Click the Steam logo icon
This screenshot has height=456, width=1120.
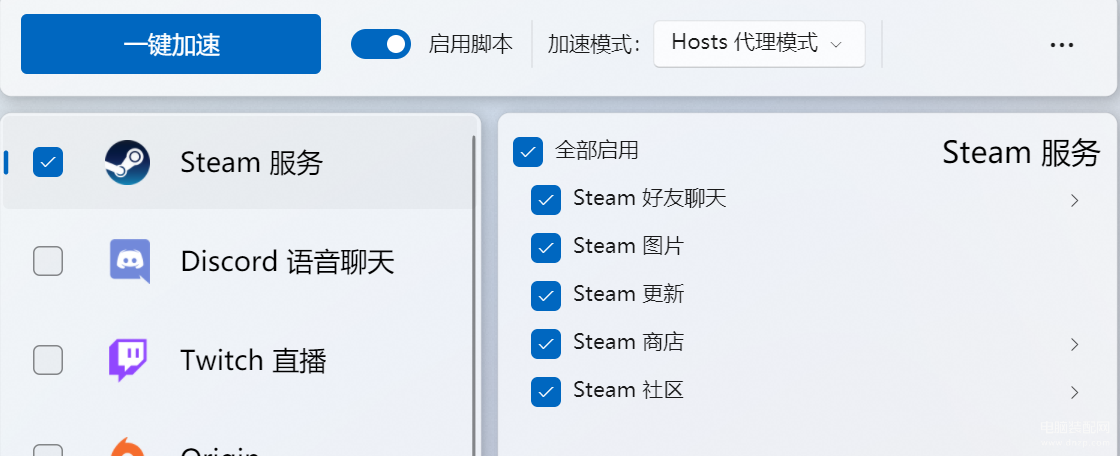[x=127, y=162]
